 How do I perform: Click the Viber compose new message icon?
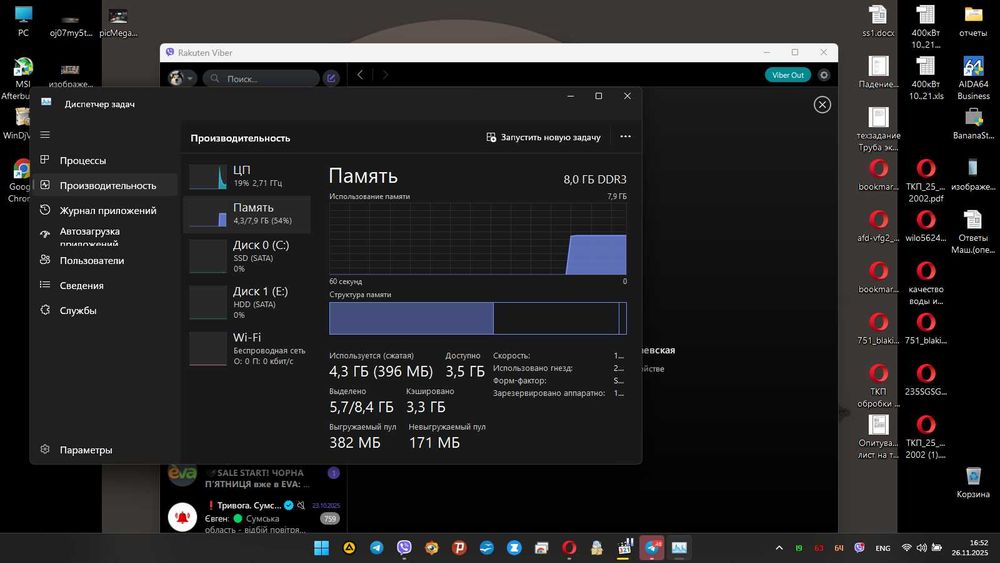pyautogui.click(x=331, y=78)
